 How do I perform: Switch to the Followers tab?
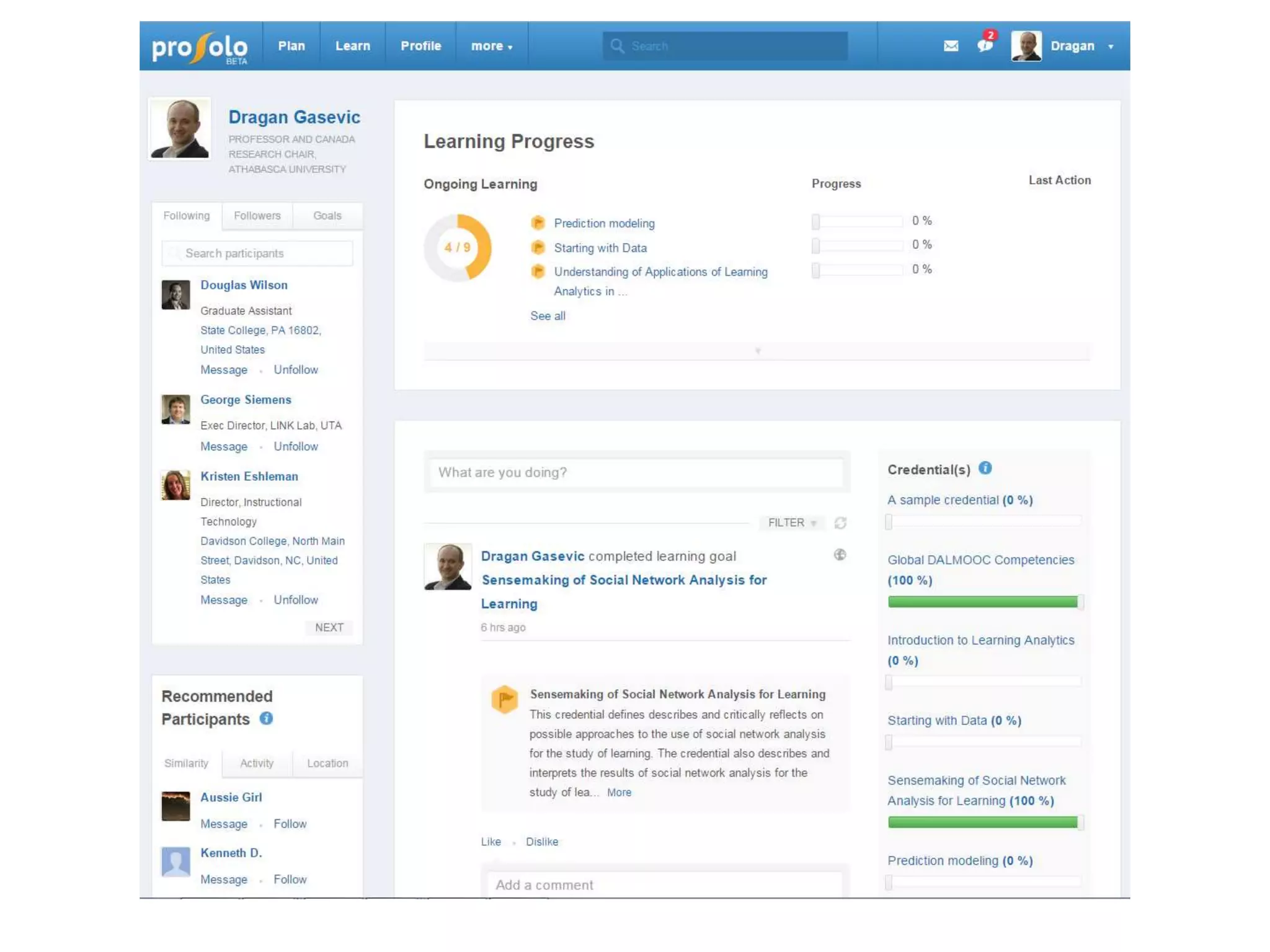257,216
